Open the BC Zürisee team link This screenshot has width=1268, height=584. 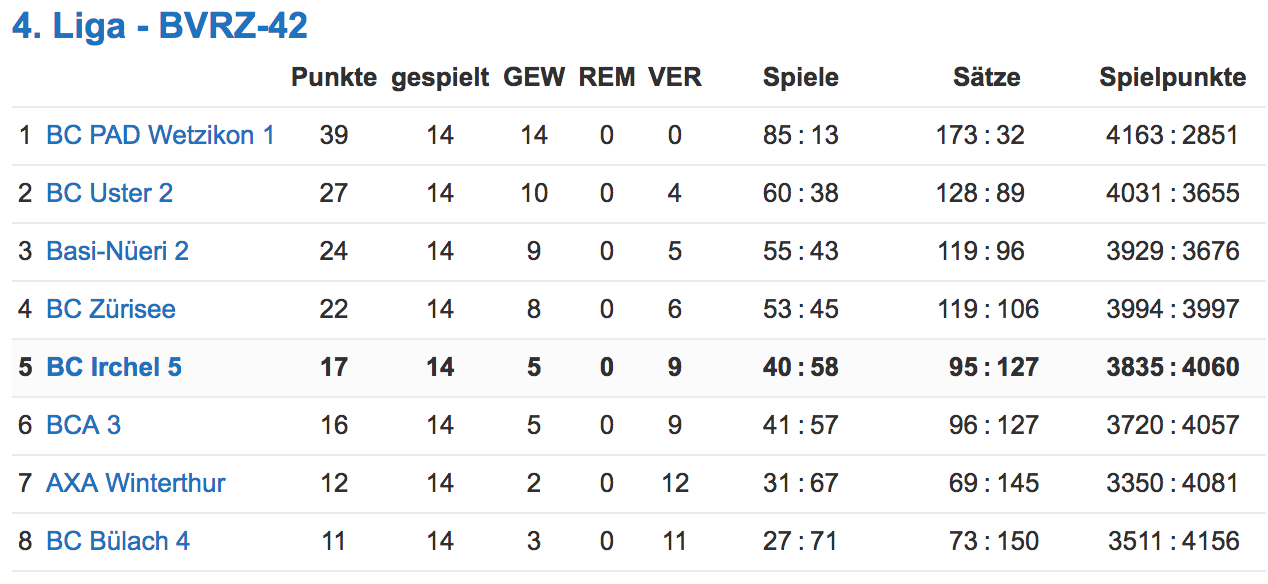click(x=111, y=309)
